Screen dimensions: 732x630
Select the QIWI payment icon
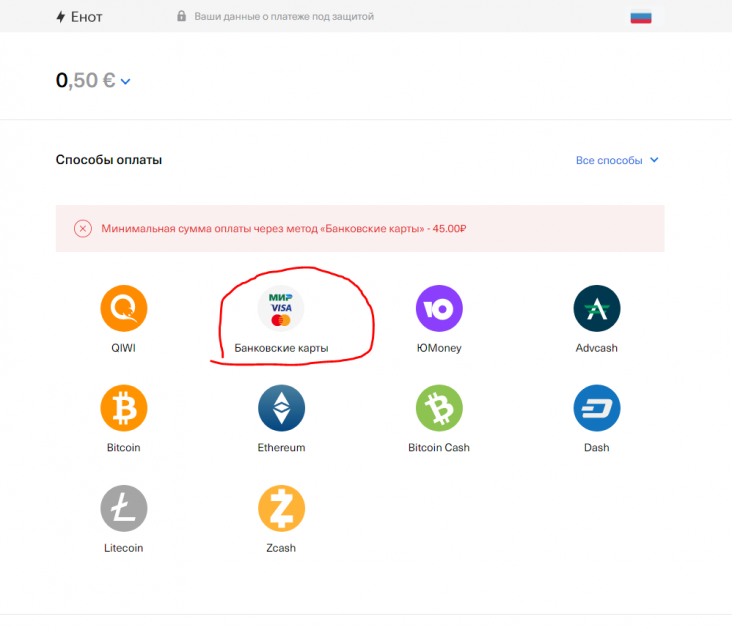(124, 308)
